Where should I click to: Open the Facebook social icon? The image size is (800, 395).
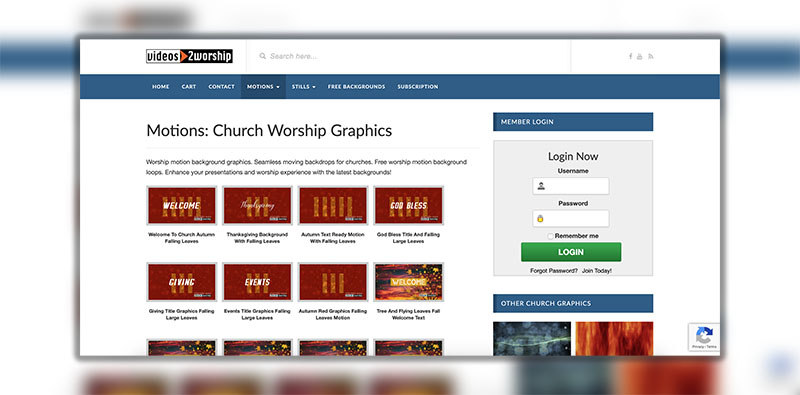631,56
